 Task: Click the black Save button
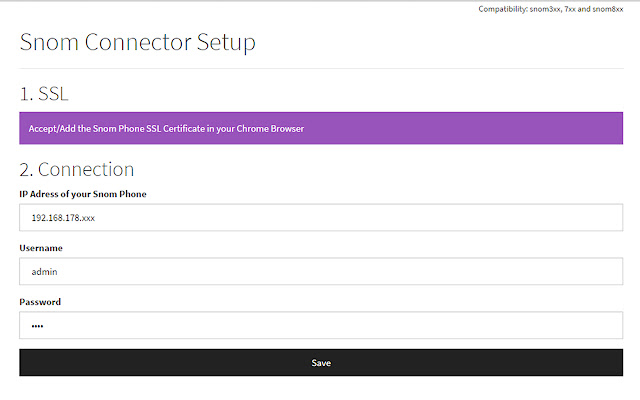(x=321, y=362)
